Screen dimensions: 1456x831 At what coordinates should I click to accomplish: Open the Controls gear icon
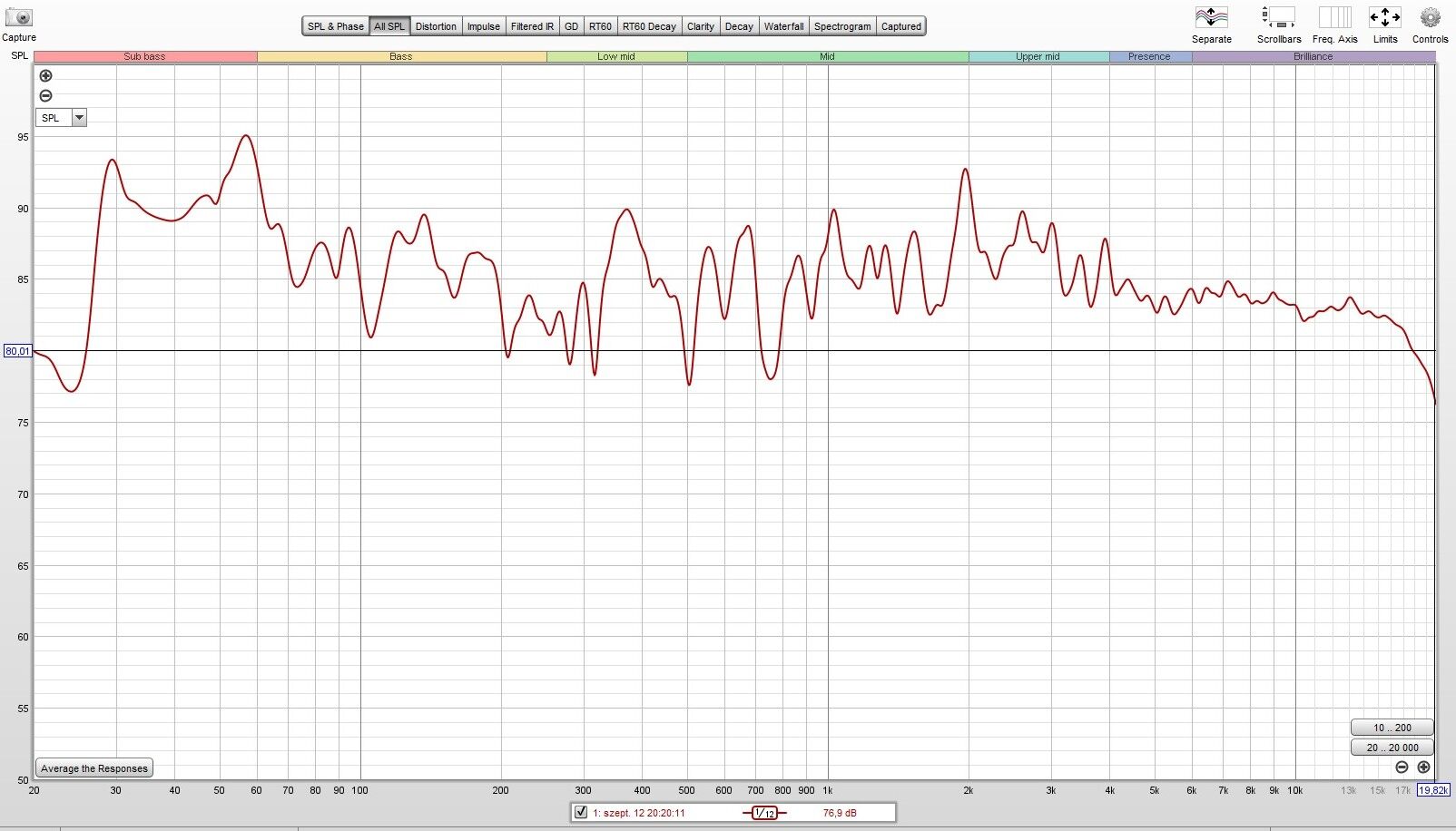tap(1431, 17)
